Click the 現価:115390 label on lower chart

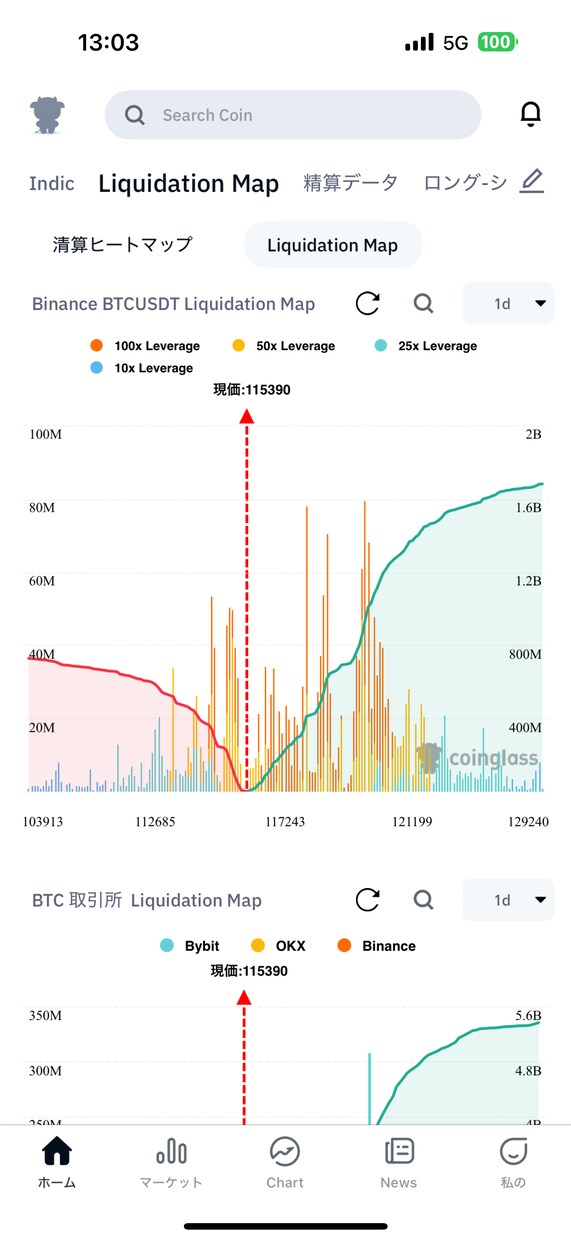[249, 971]
